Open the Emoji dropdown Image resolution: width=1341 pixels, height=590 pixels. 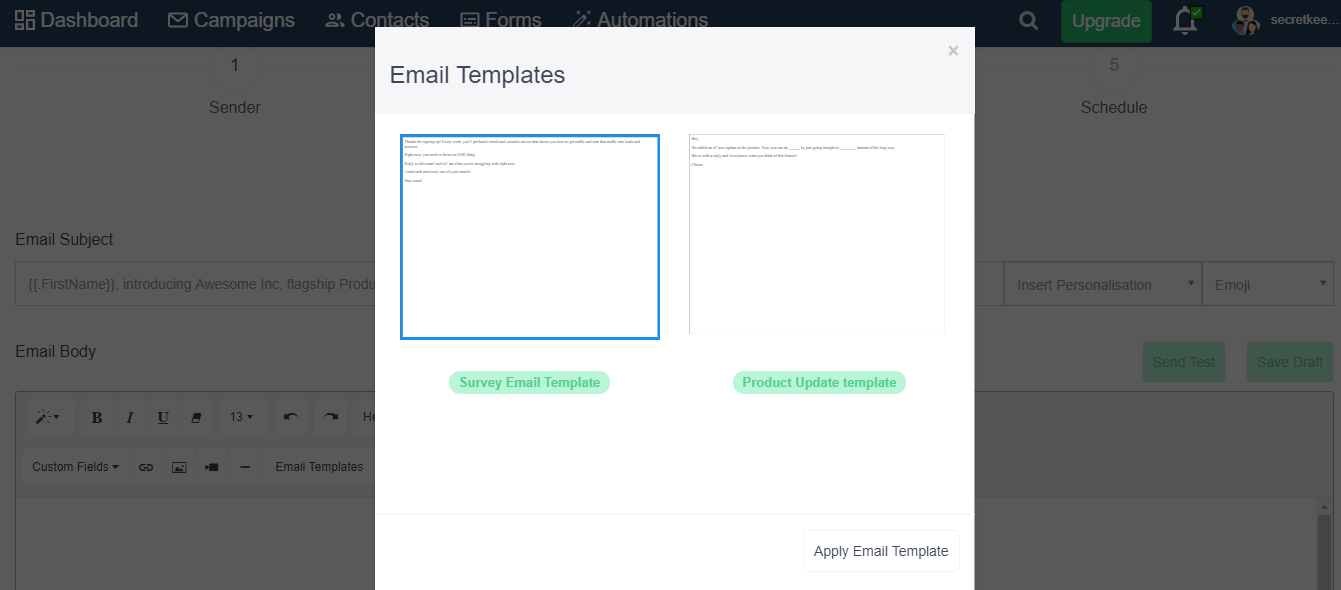pos(1270,285)
